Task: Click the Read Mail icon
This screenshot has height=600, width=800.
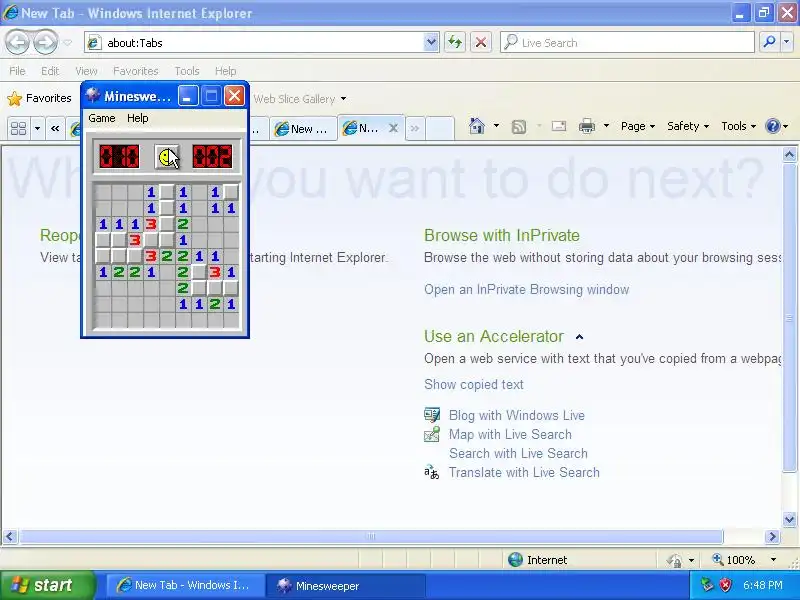Action: click(x=559, y=126)
